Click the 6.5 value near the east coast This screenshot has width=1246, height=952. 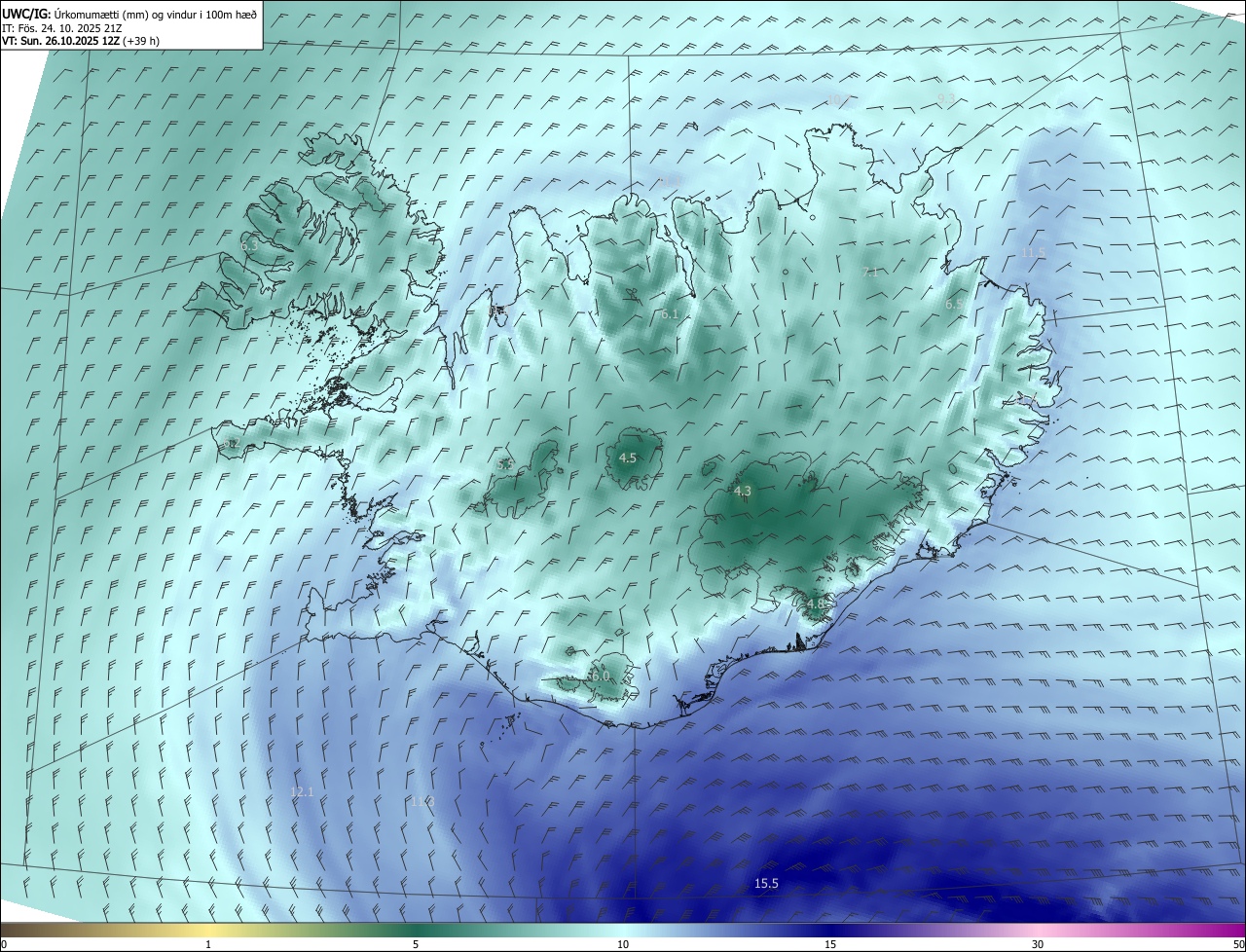pyautogui.click(x=954, y=304)
